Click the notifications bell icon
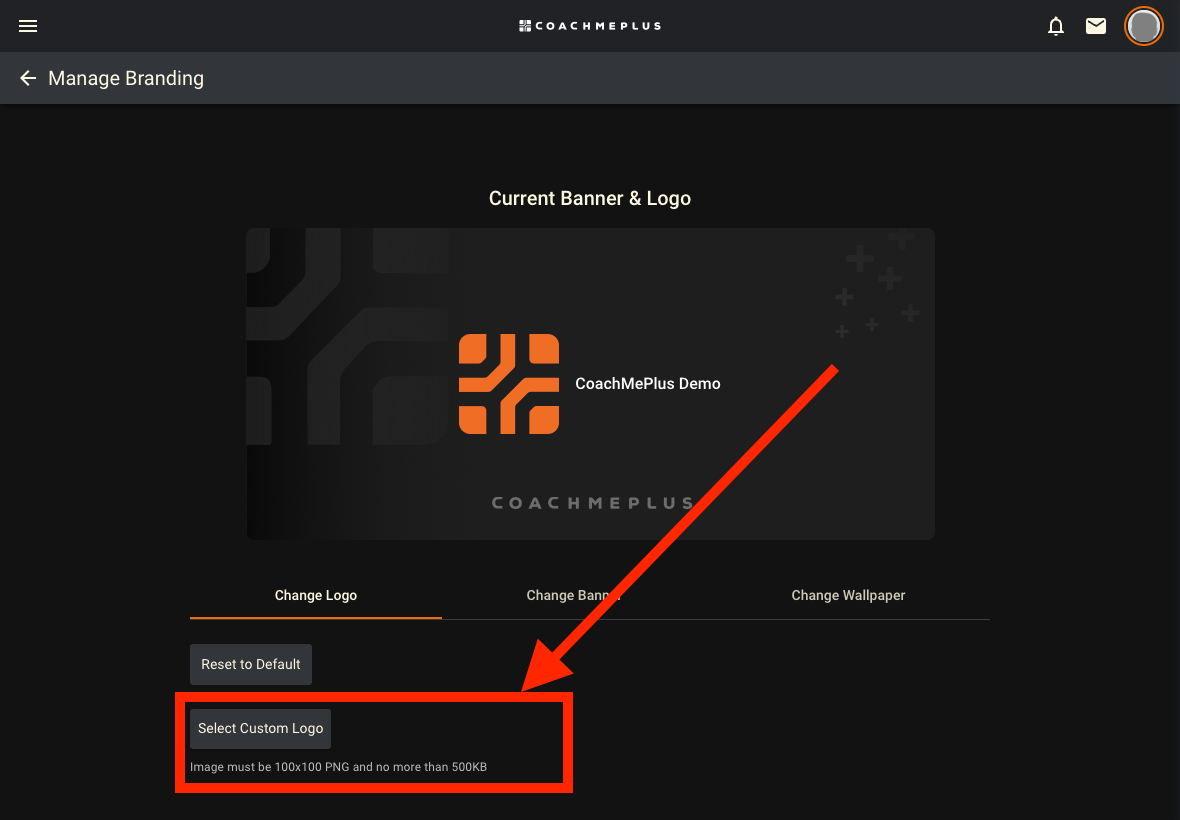The height and width of the screenshot is (820, 1180). pyautogui.click(x=1056, y=26)
